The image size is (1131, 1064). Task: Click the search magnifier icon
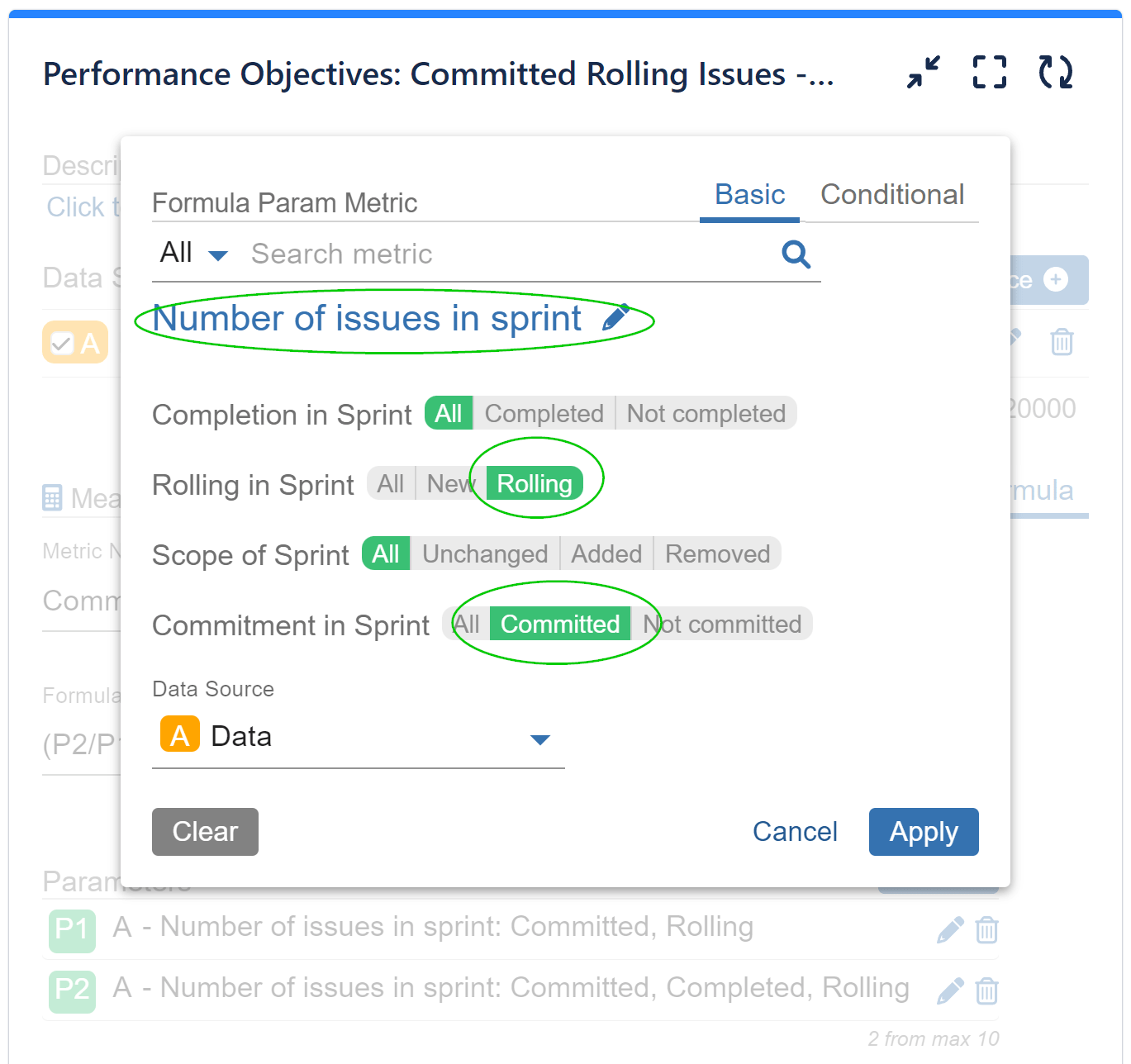point(796,254)
